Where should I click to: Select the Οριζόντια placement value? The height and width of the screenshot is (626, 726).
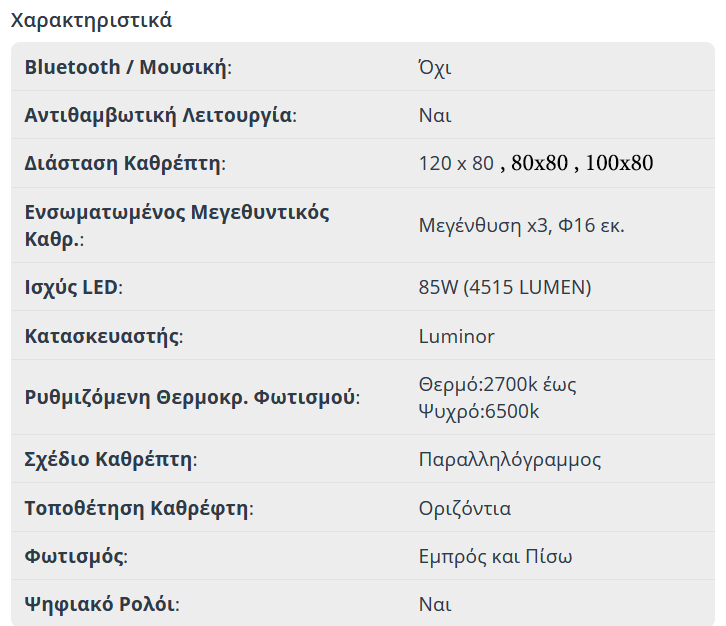[464, 508]
